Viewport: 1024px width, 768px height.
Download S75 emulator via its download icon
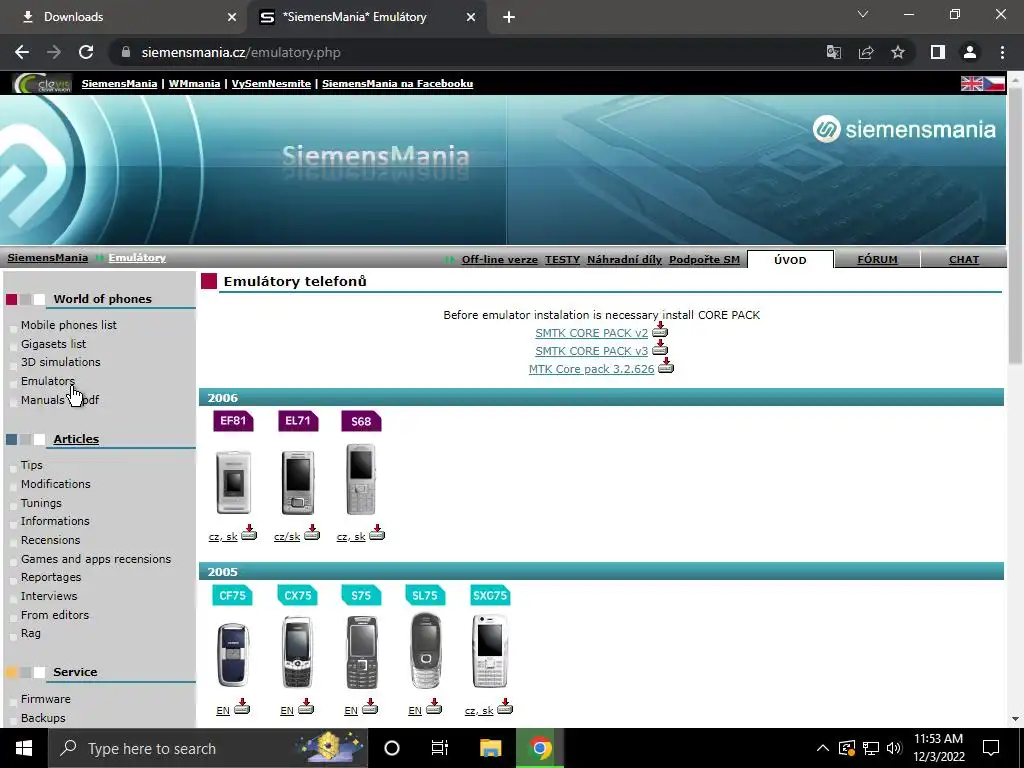point(370,707)
